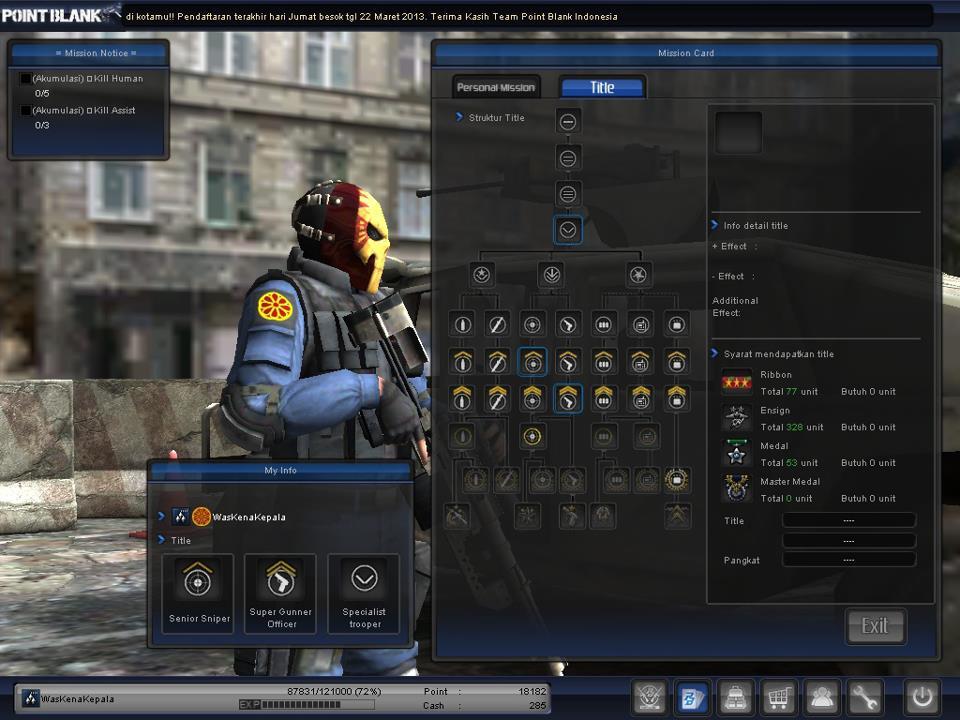Toggle the Kill Human mission checkbox
This screenshot has height=720, width=960.
click(x=26, y=78)
